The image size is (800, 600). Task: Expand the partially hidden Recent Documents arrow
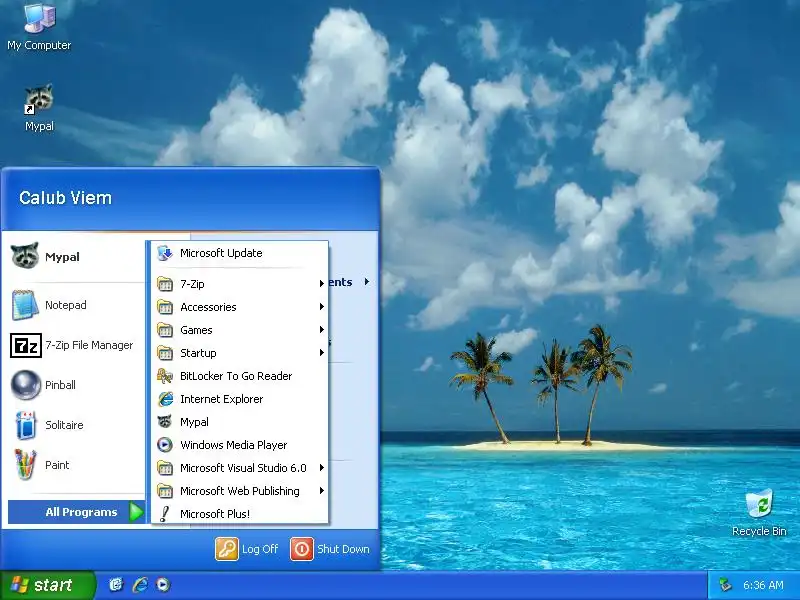[x=367, y=282]
